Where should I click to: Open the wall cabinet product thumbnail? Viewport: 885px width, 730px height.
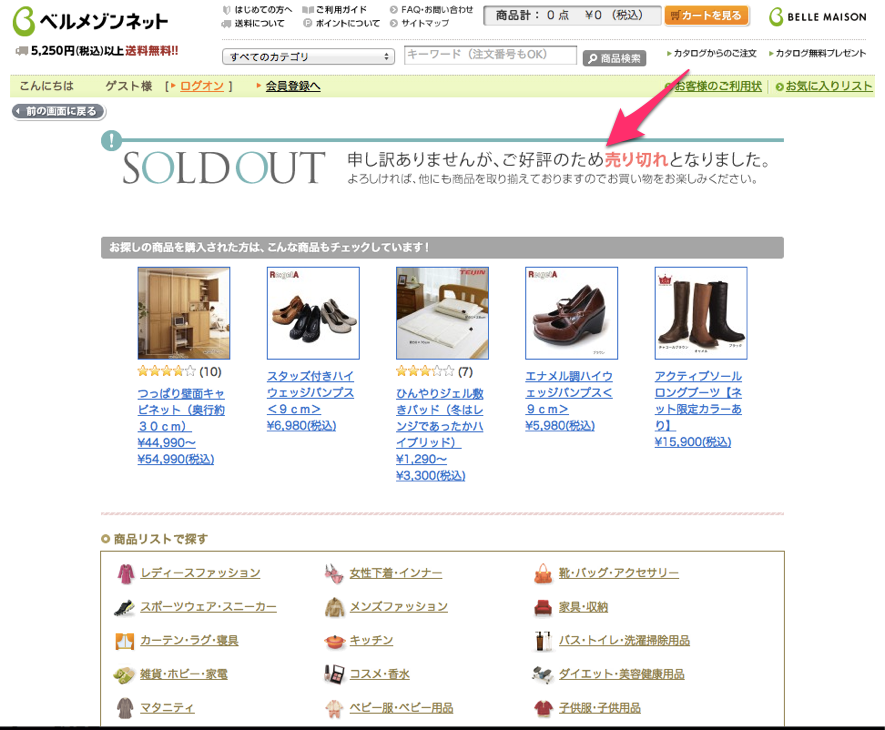pos(183,313)
